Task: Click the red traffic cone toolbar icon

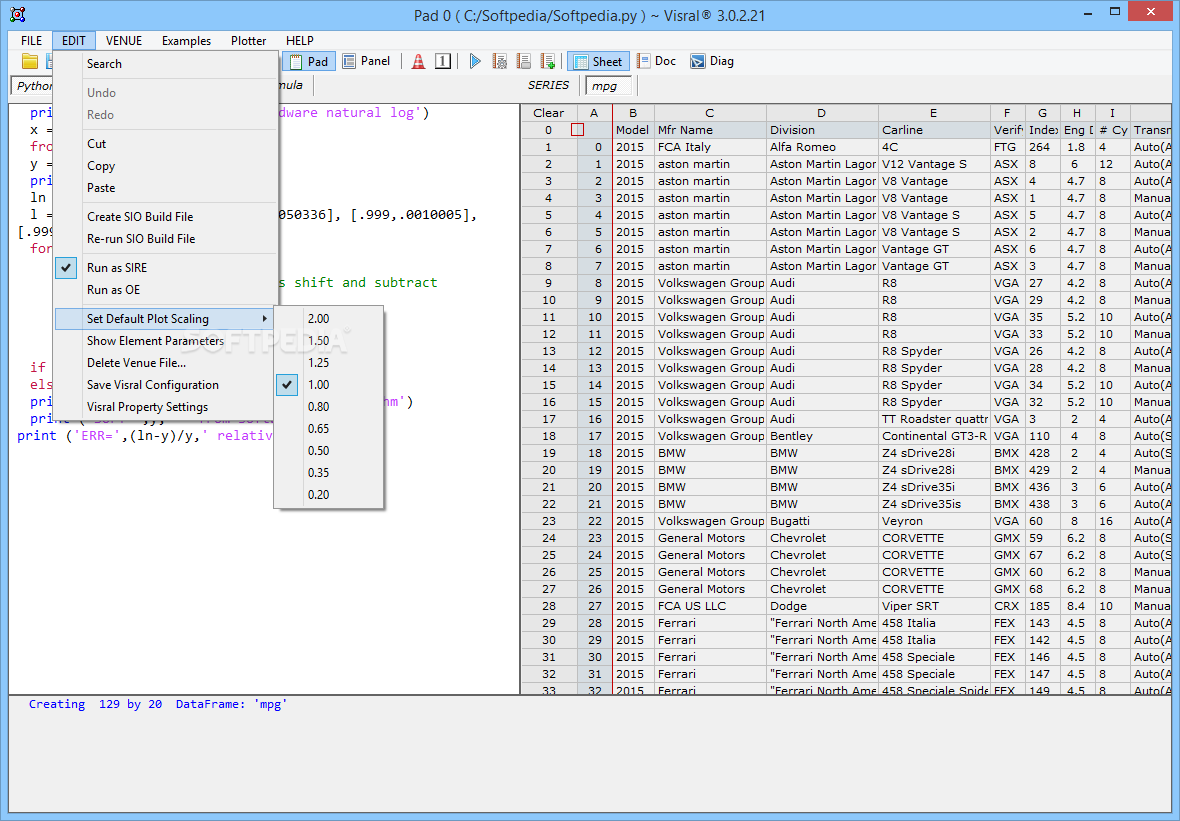Action: click(x=418, y=62)
